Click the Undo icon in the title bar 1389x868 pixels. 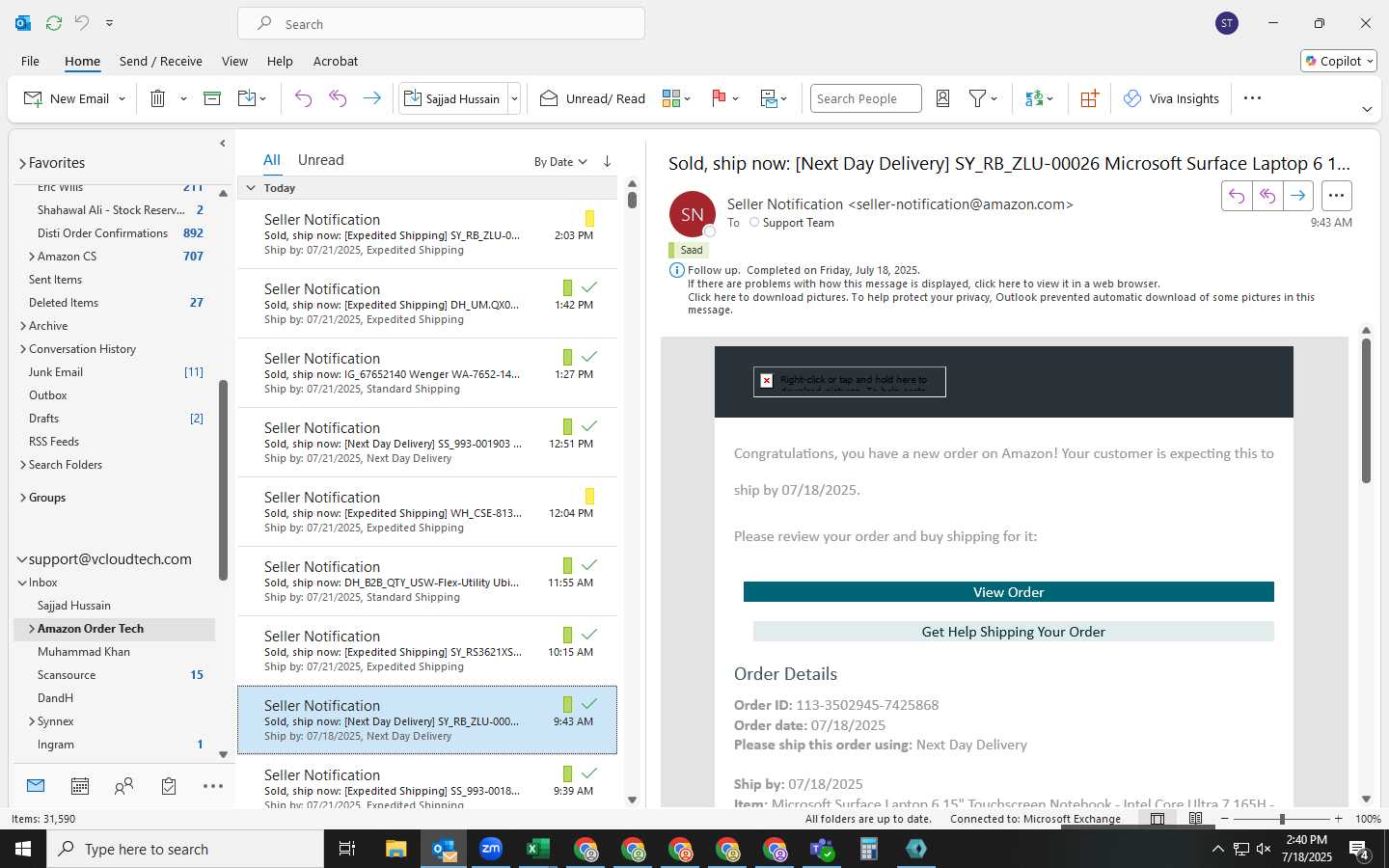(82, 22)
